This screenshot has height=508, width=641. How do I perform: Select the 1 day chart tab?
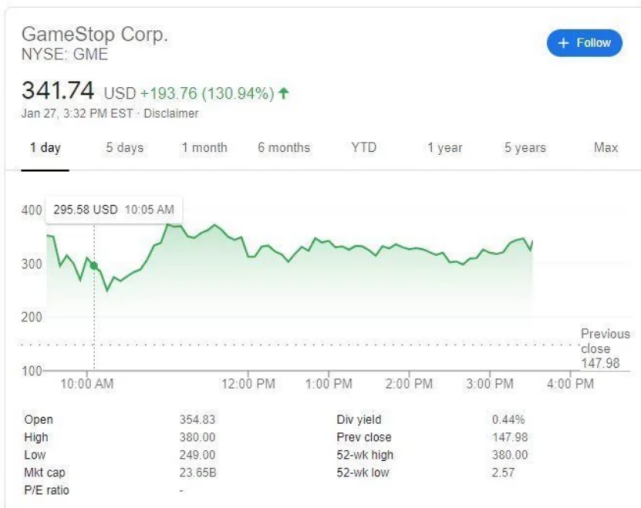(45, 148)
